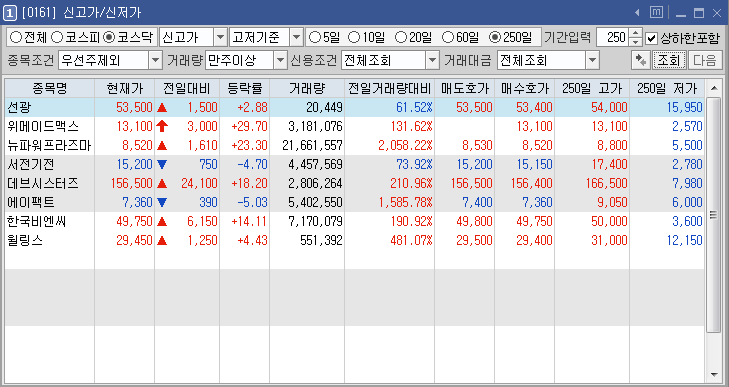Click the 250일 고가 column header
The image size is (729, 387).
[592, 88]
